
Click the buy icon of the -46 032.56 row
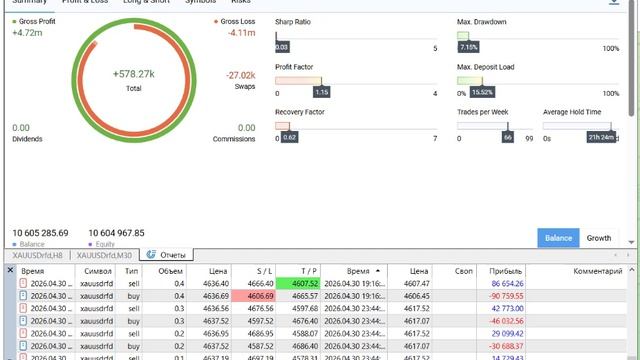click(23, 321)
